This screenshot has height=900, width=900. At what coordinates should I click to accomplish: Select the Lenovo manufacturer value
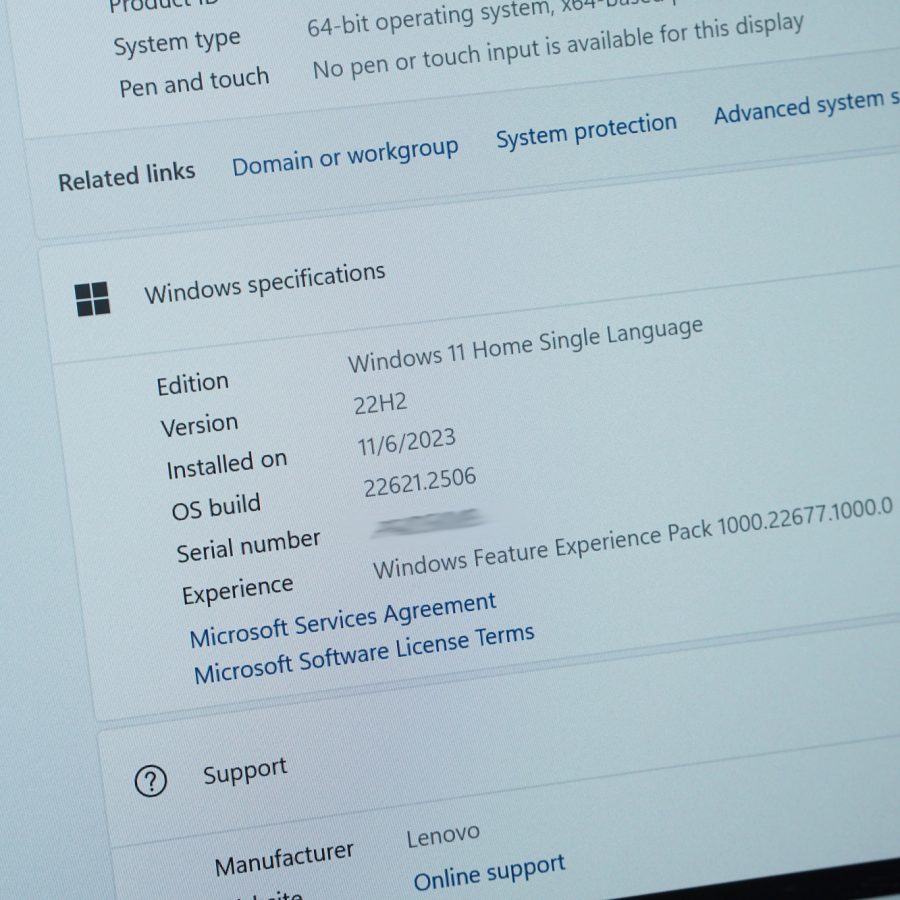443,836
